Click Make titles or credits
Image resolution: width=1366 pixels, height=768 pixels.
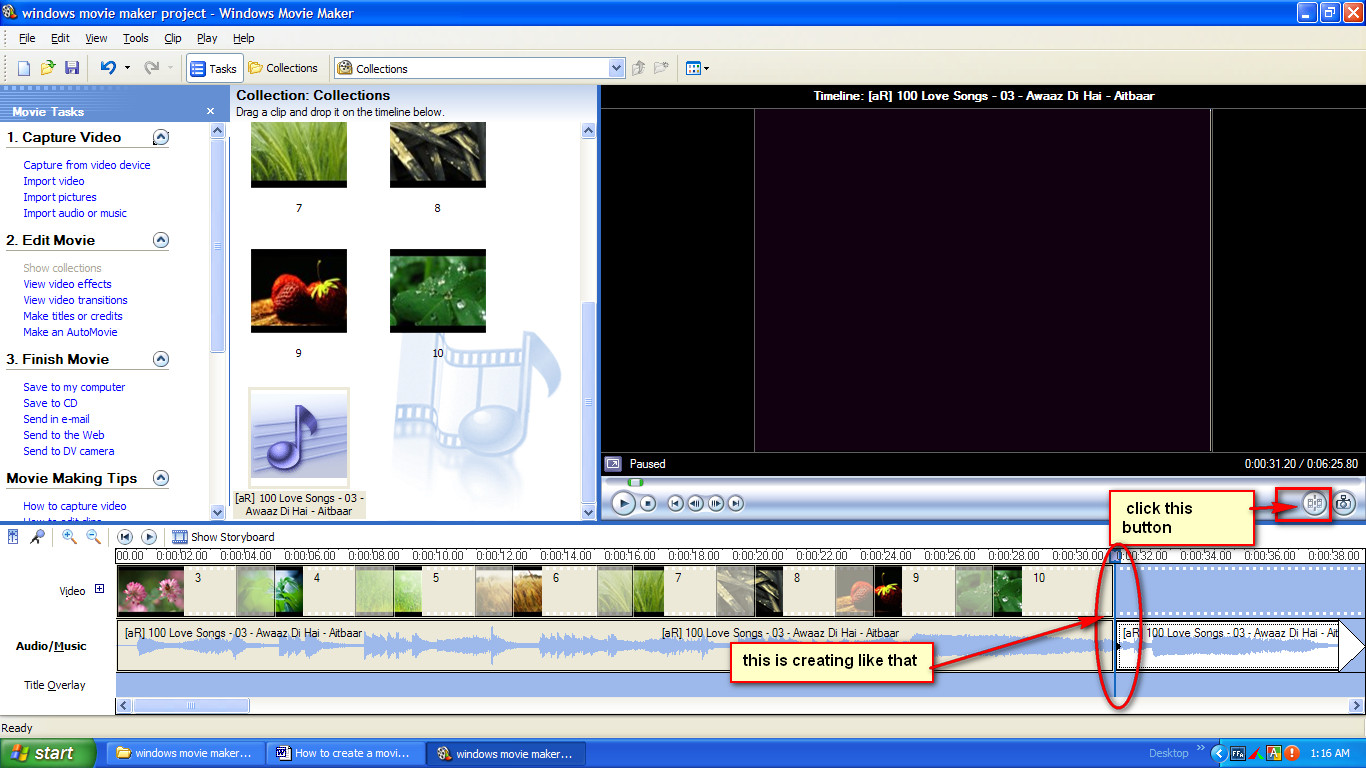73,316
